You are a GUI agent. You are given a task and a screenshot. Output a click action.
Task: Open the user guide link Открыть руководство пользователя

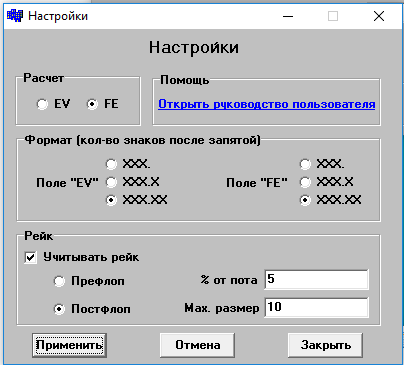click(267, 104)
